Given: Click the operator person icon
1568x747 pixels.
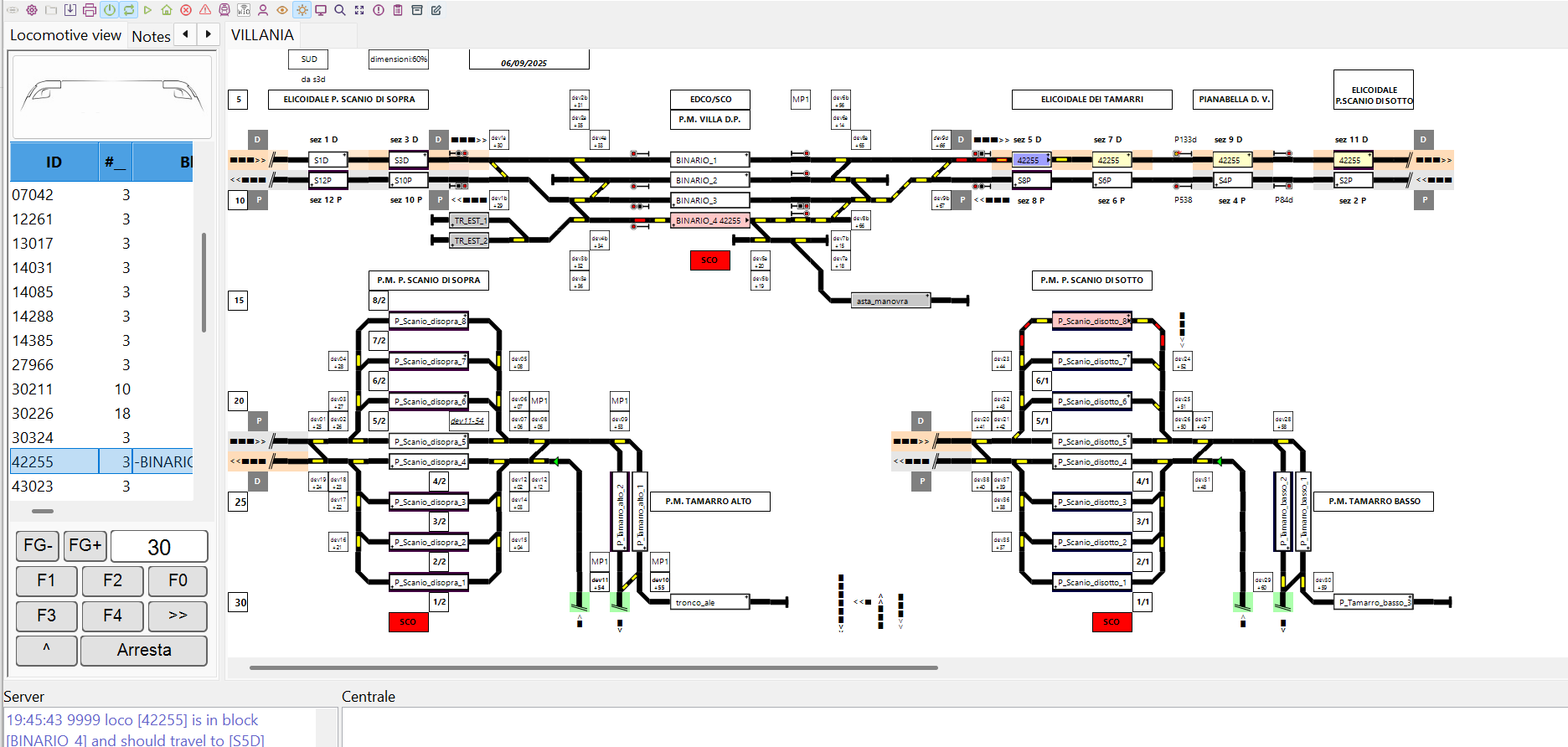Looking at the screenshot, I should pyautogui.click(x=263, y=10).
